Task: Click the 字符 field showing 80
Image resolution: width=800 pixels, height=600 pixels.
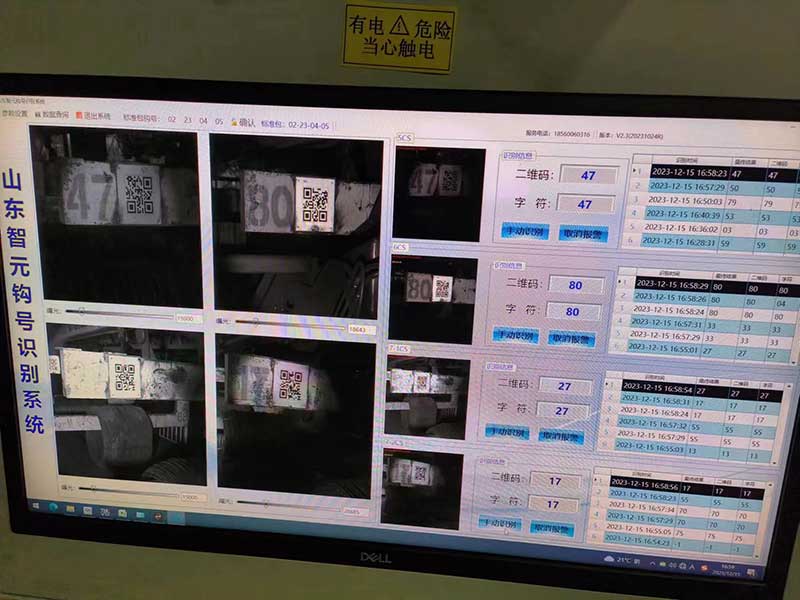Action: point(574,311)
